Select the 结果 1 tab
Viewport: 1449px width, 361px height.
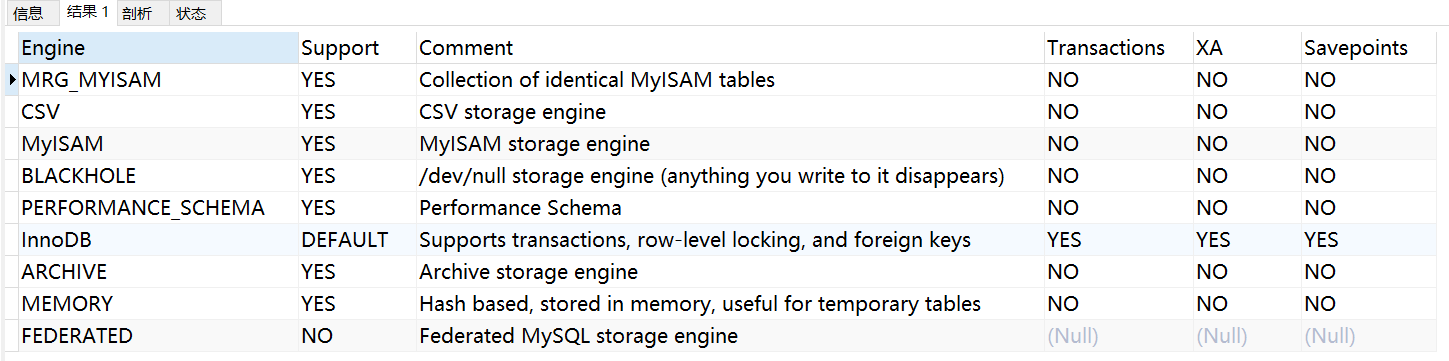[x=86, y=12]
